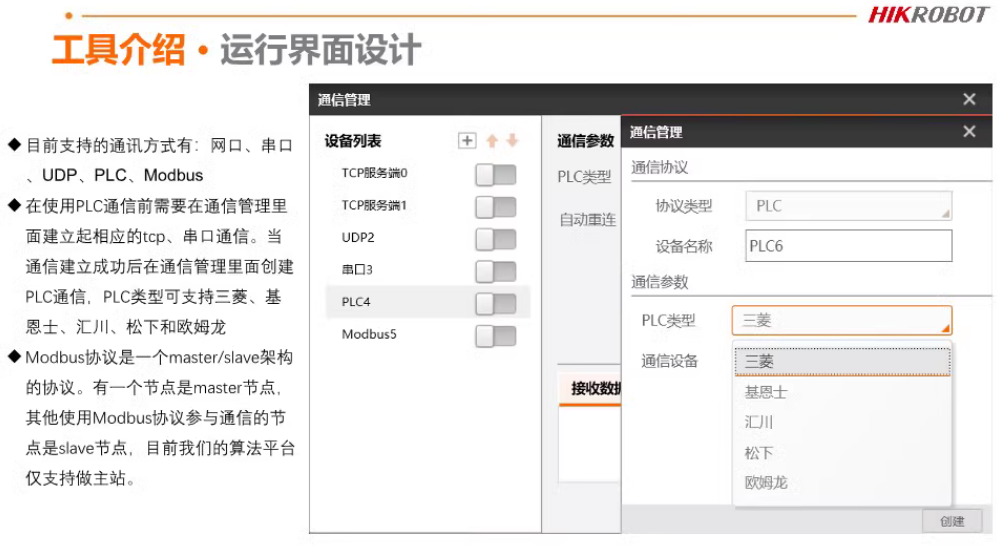Click the add device plus icon
Screen dimensions: 997x549
coord(467,141)
